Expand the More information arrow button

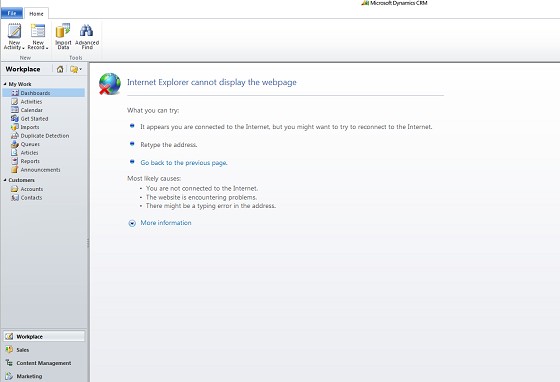pos(132,223)
